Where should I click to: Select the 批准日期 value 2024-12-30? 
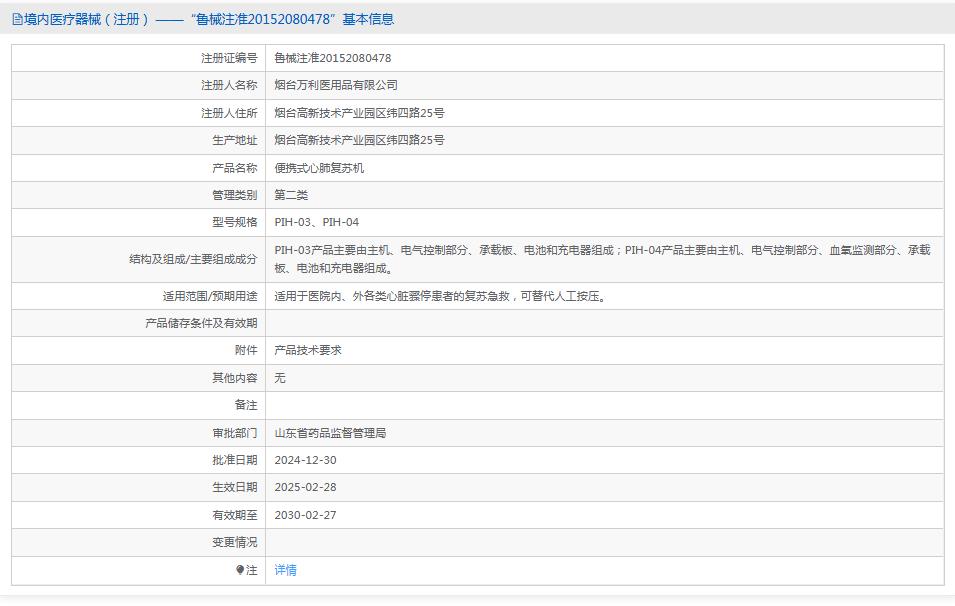(x=312, y=460)
